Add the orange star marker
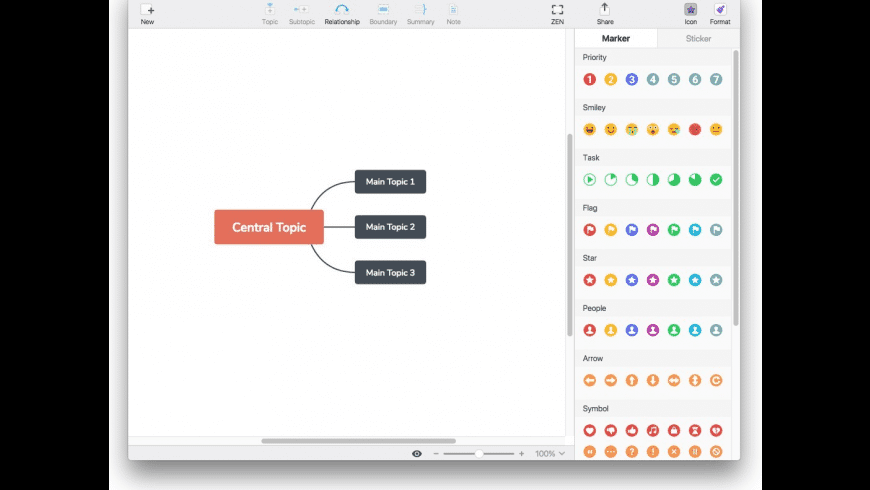Viewport: 870px width, 490px height. (610, 280)
